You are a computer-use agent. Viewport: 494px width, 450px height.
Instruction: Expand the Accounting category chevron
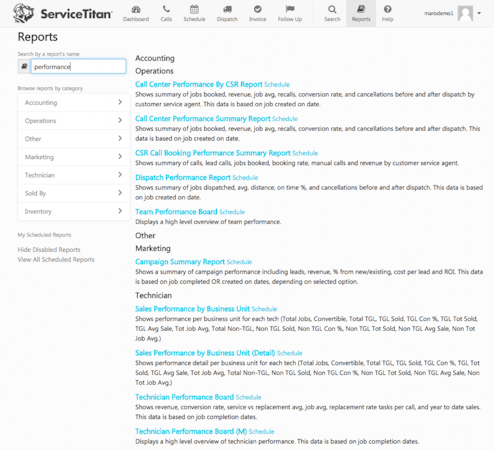pyautogui.click(x=120, y=102)
